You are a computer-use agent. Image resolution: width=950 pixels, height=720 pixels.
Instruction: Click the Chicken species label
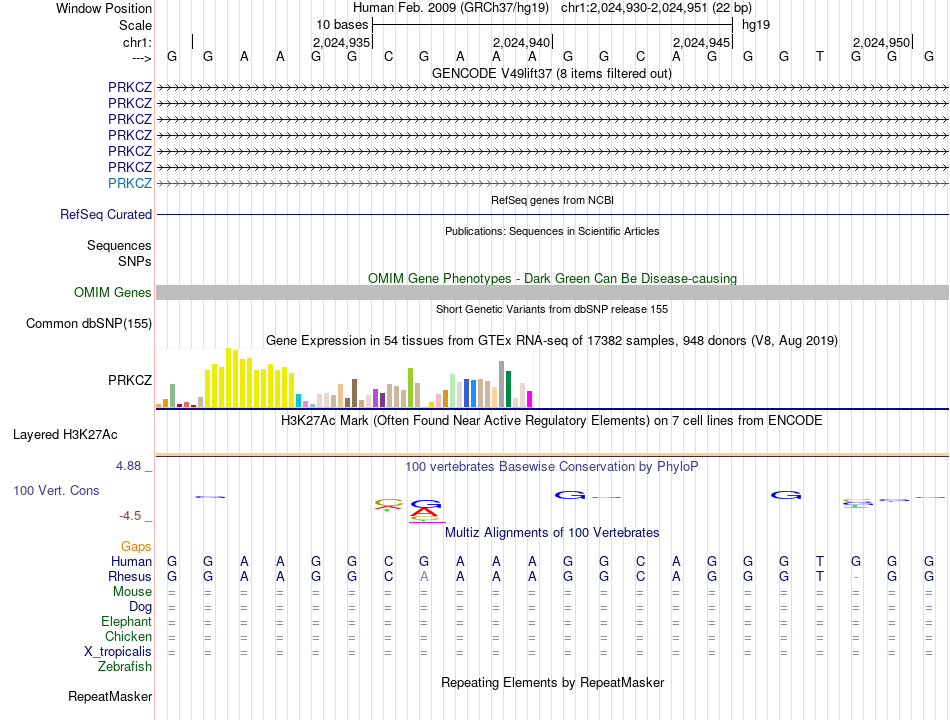click(128, 636)
